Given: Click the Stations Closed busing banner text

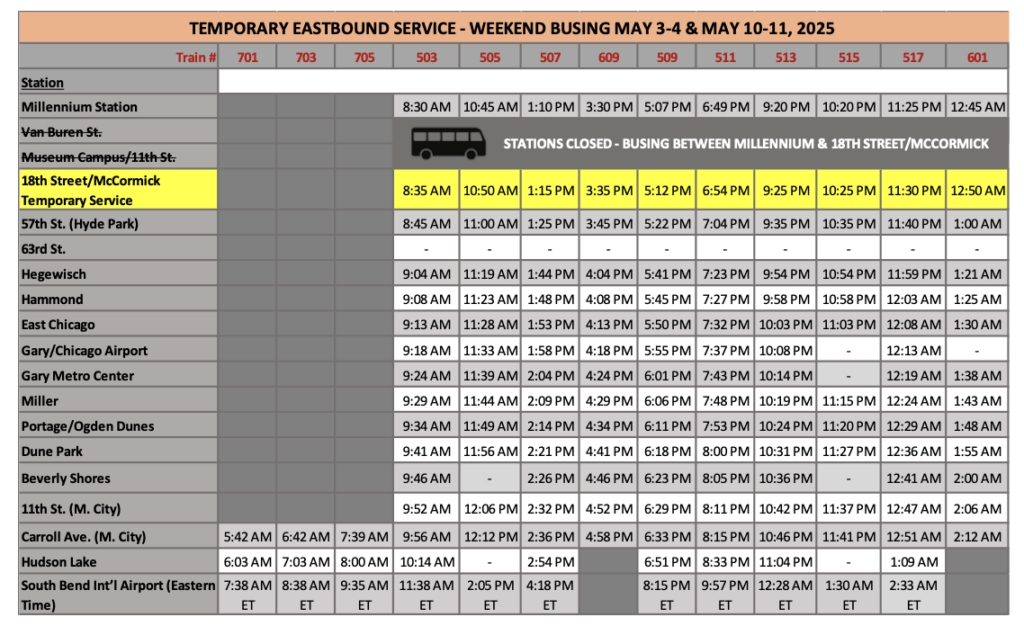Looking at the screenshot, I should coord(745,144).
